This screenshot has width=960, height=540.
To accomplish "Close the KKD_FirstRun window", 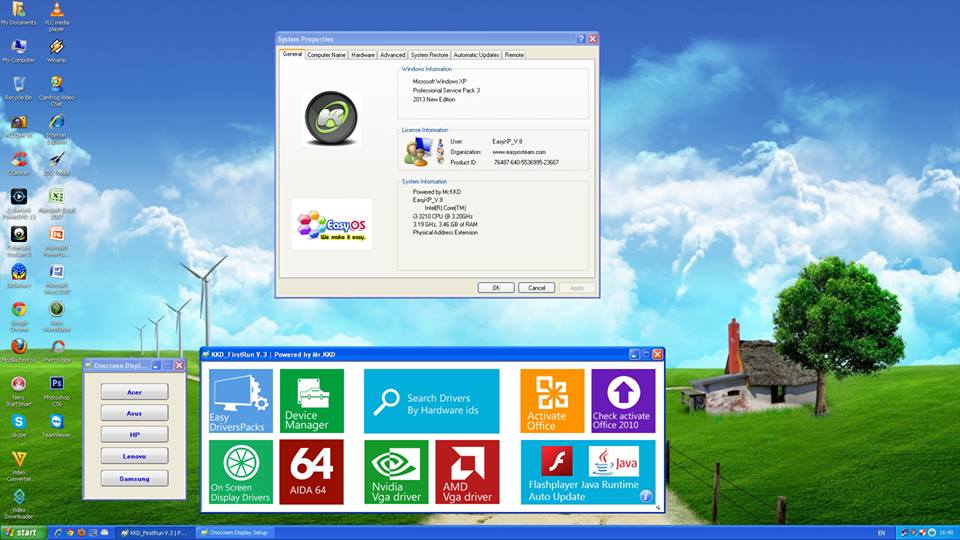I will pyautogui.click(x=658, y=354).
